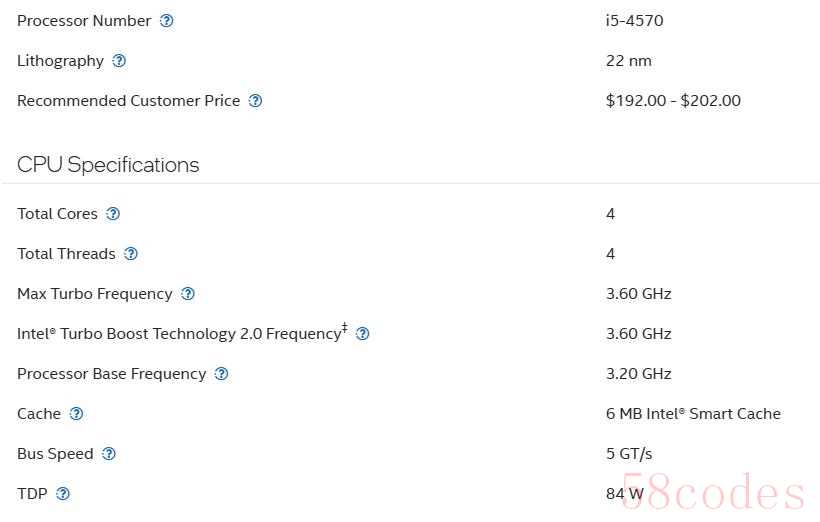The image size is (820, 522).
Task: Click the i5-4570 processor number value
Action: 634,21
